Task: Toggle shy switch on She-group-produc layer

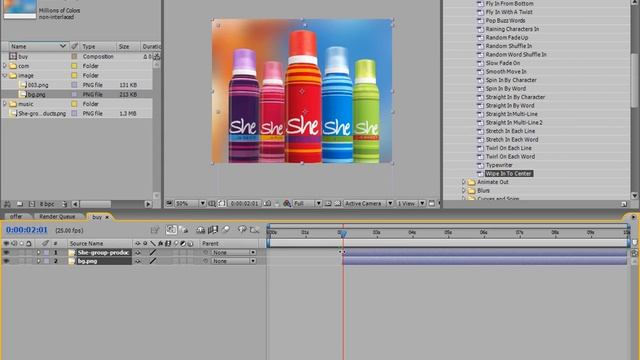Action: tap(138, 253)
